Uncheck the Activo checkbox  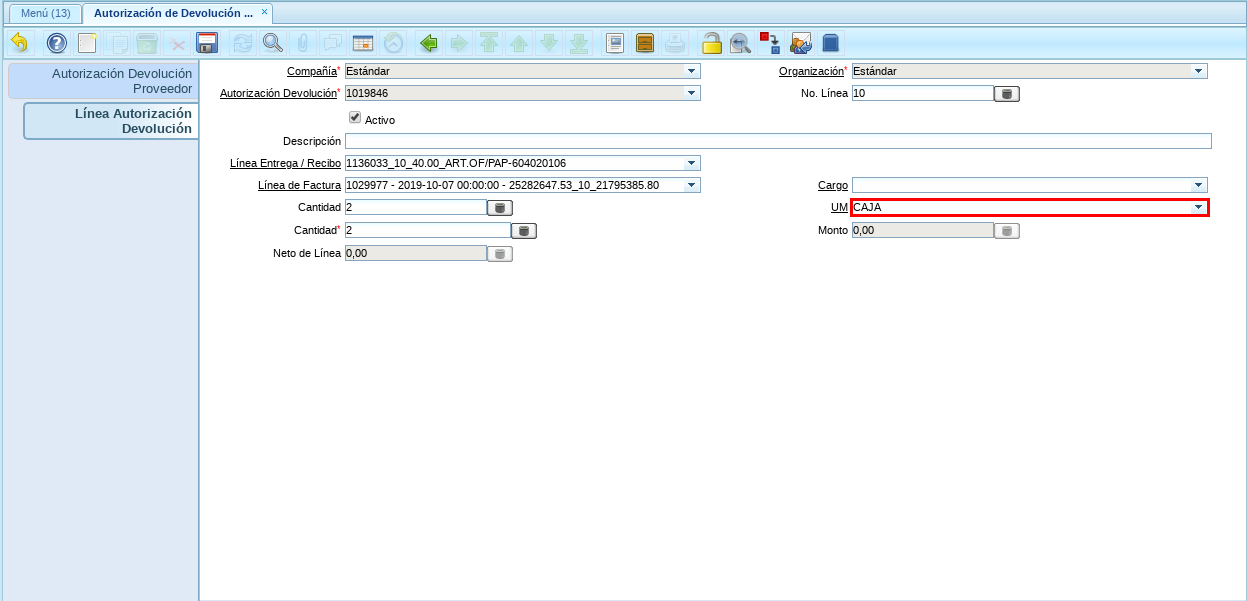point(354,117)
